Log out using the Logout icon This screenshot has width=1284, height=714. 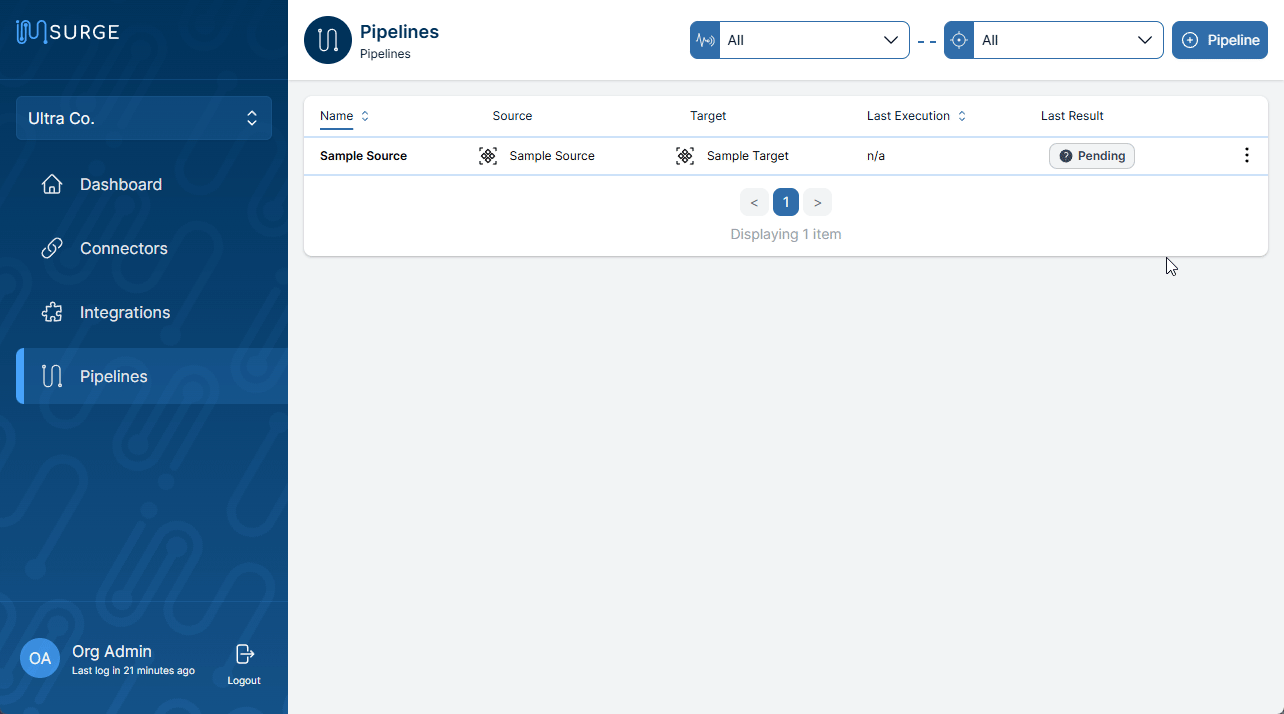pyautogui.click(x=244, y=655)
